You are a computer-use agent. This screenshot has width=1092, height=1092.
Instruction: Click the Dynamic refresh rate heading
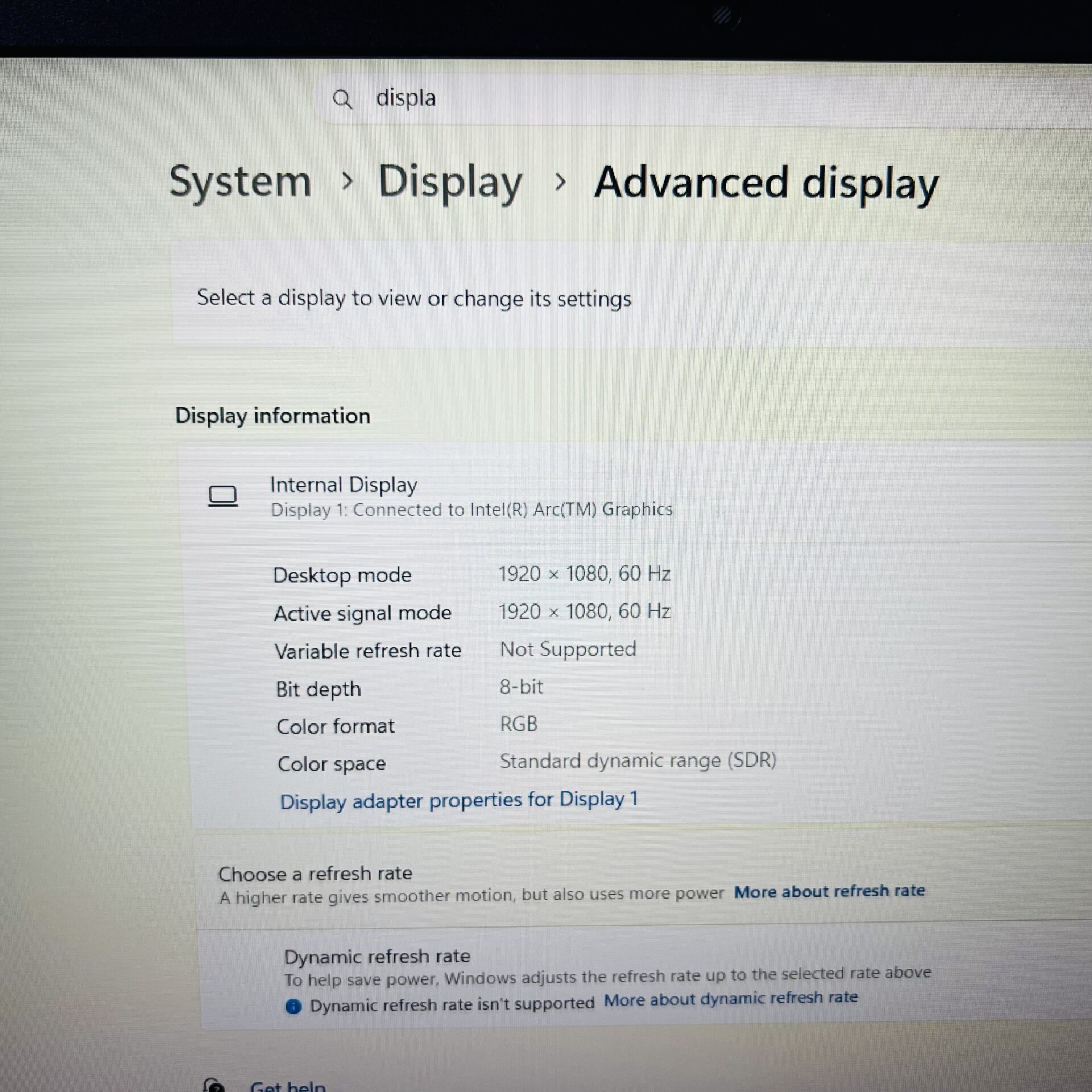(377, 957)
